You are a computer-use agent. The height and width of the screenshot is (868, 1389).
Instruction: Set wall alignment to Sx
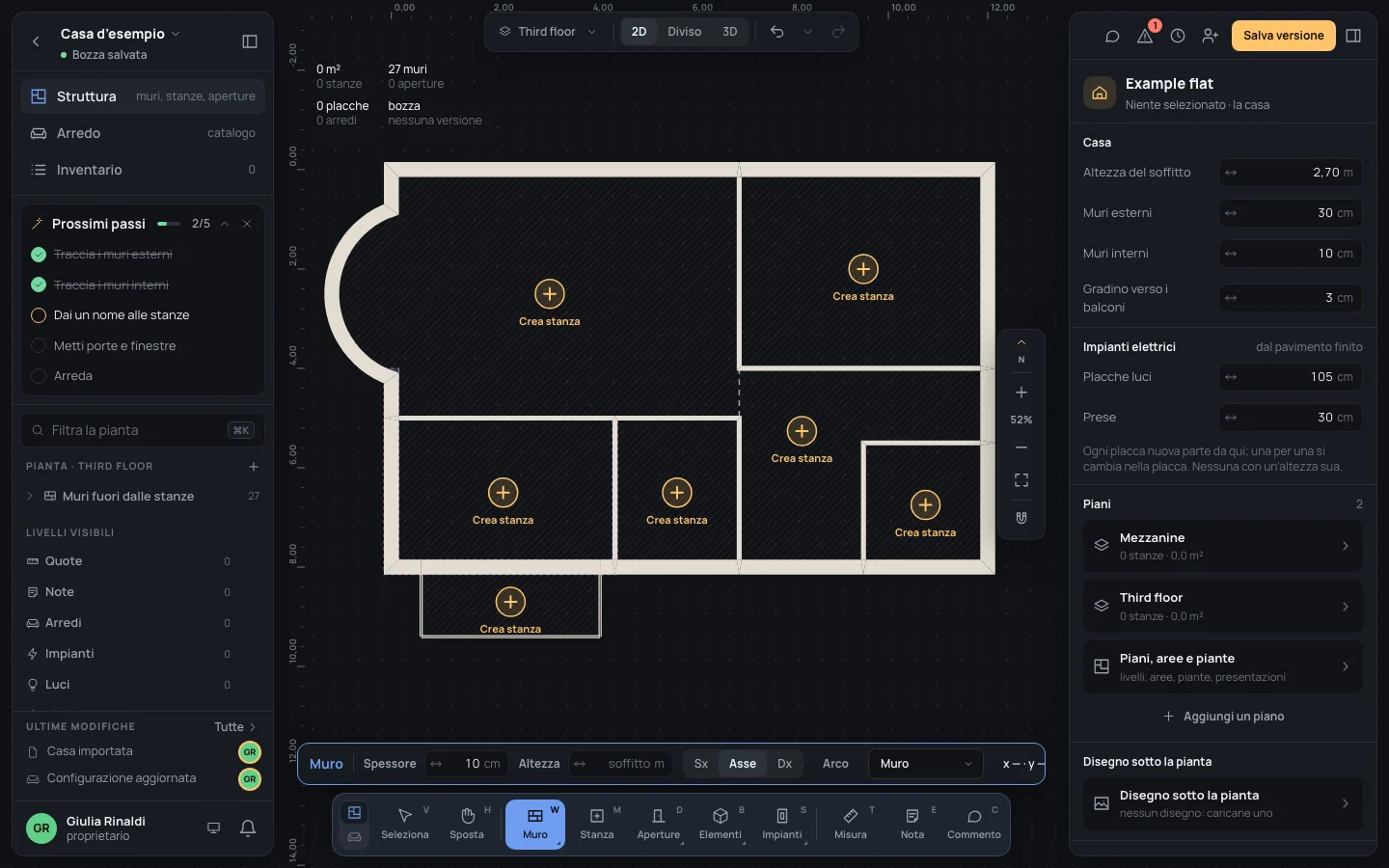pyautogui.click(x=701, y=764)
